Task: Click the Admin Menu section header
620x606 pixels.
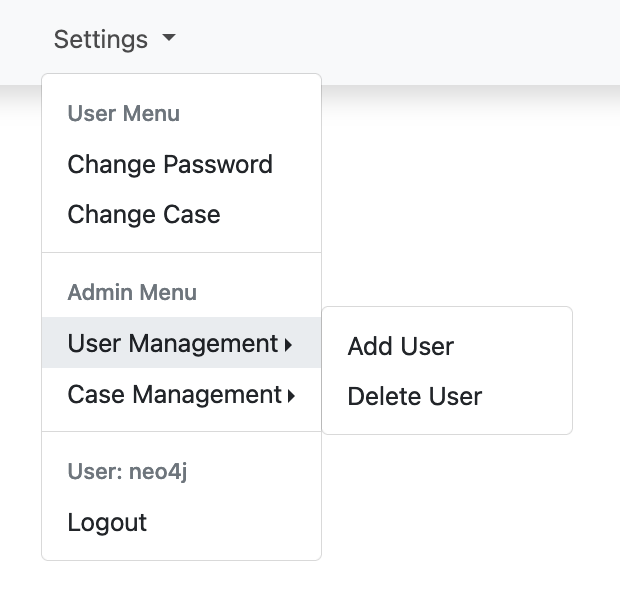Action: pyautogui.click(x=132, y=293)
